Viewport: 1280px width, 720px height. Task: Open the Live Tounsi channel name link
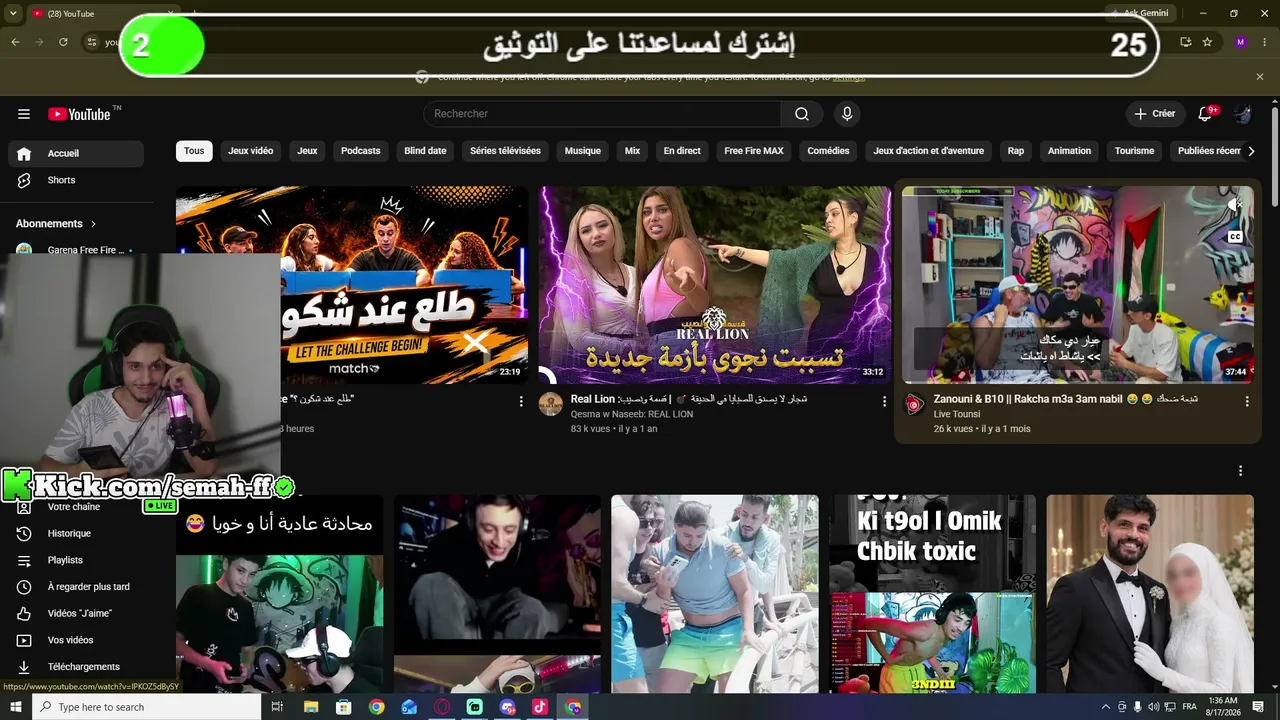coord(957,414)
